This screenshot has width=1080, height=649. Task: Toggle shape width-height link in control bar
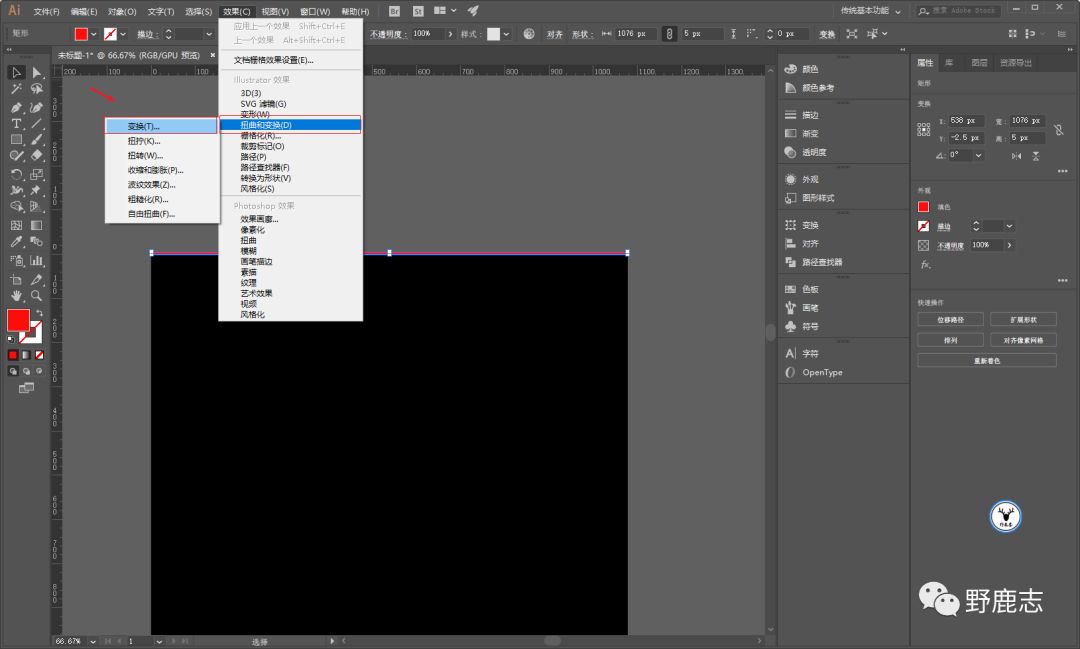point(669,34)
